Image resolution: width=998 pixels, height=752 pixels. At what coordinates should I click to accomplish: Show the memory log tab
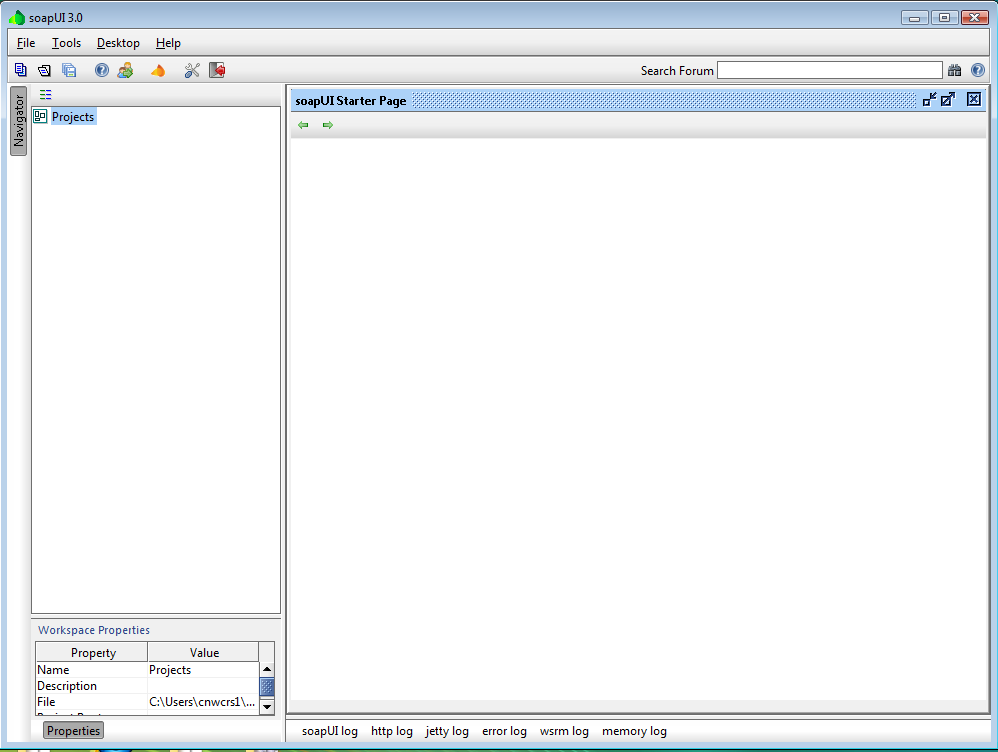pyautogui.click(x=634, y=731)
